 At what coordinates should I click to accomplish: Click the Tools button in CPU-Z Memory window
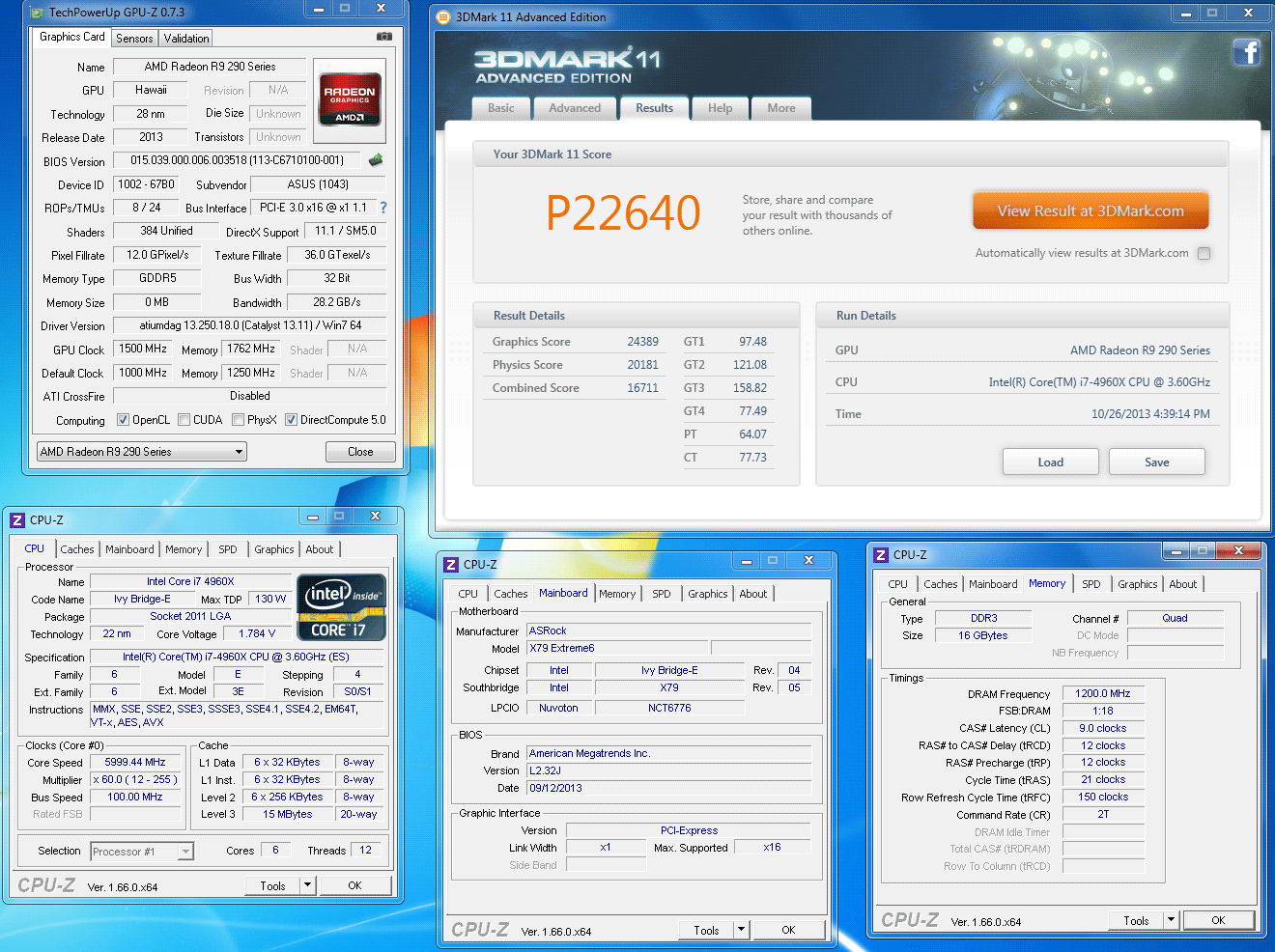coord(1136,920)
